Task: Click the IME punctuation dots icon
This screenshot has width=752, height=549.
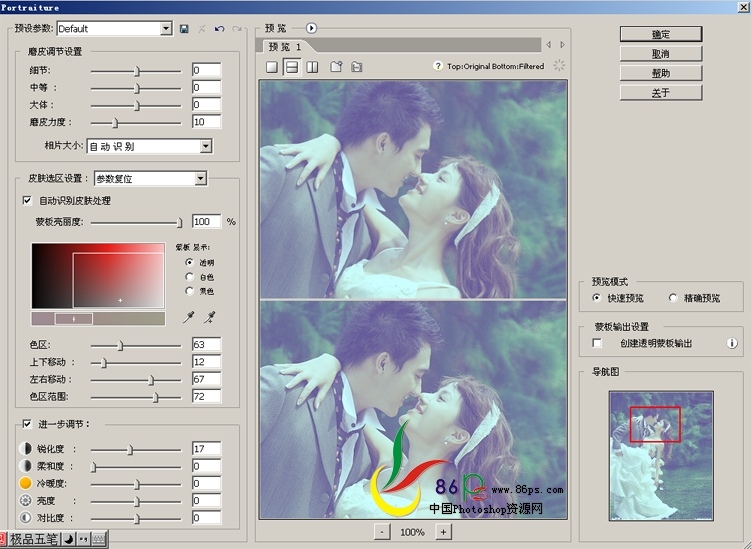Action: point(83,539)
